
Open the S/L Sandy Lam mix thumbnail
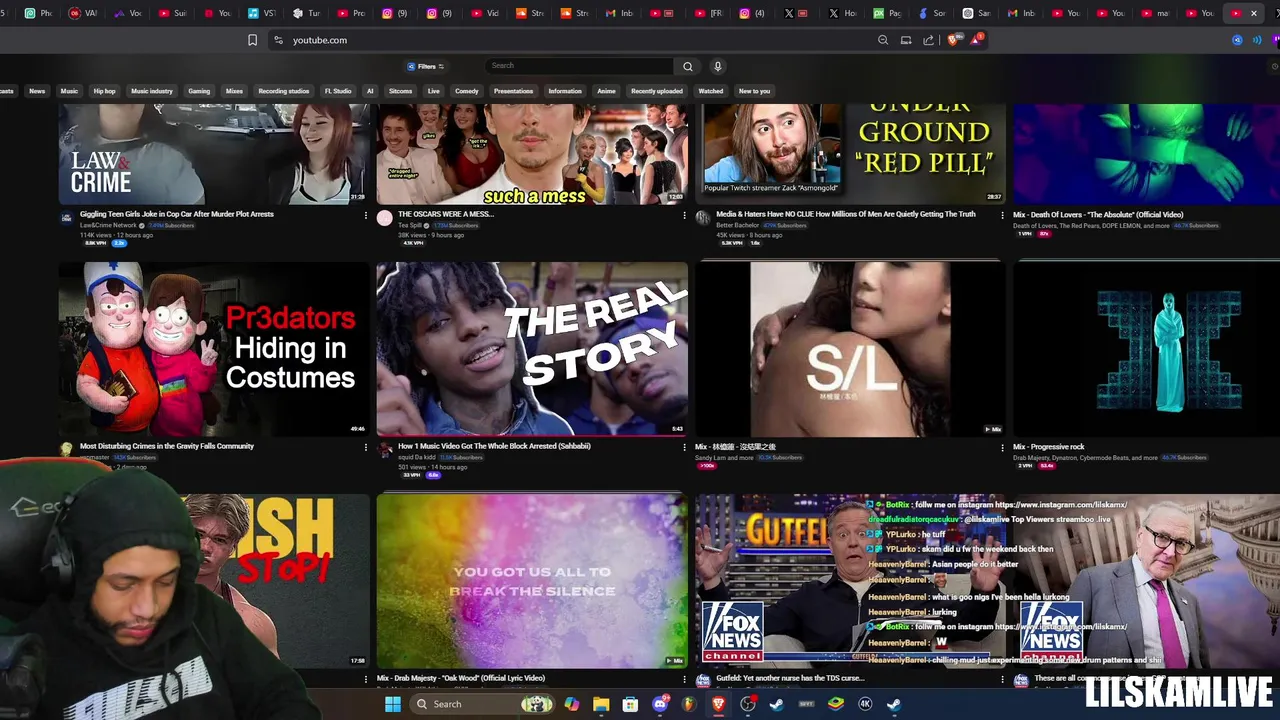tap(850, 349)
